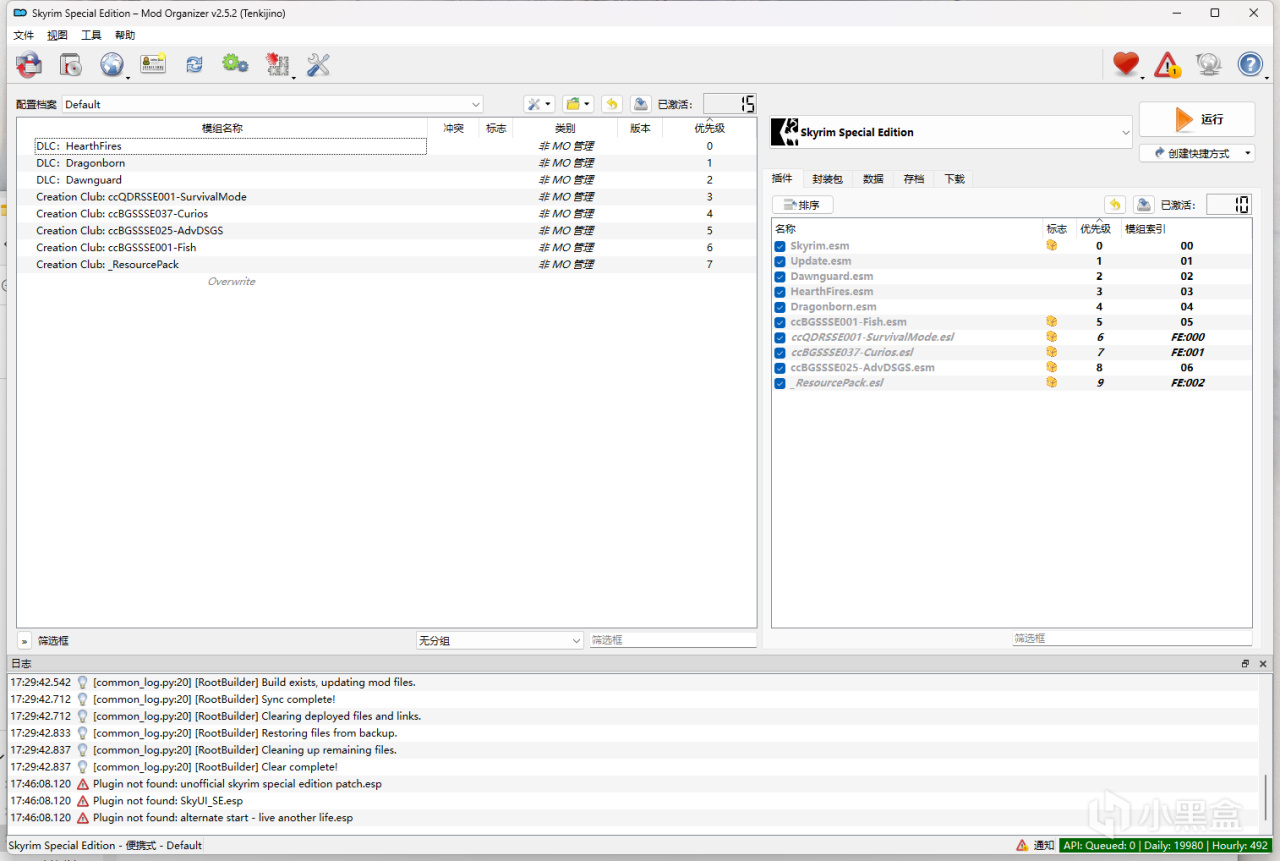The height and width of the screenshot is (861, 1280).
Task: Close the log panel
Action: click(x=1263, y=663)
